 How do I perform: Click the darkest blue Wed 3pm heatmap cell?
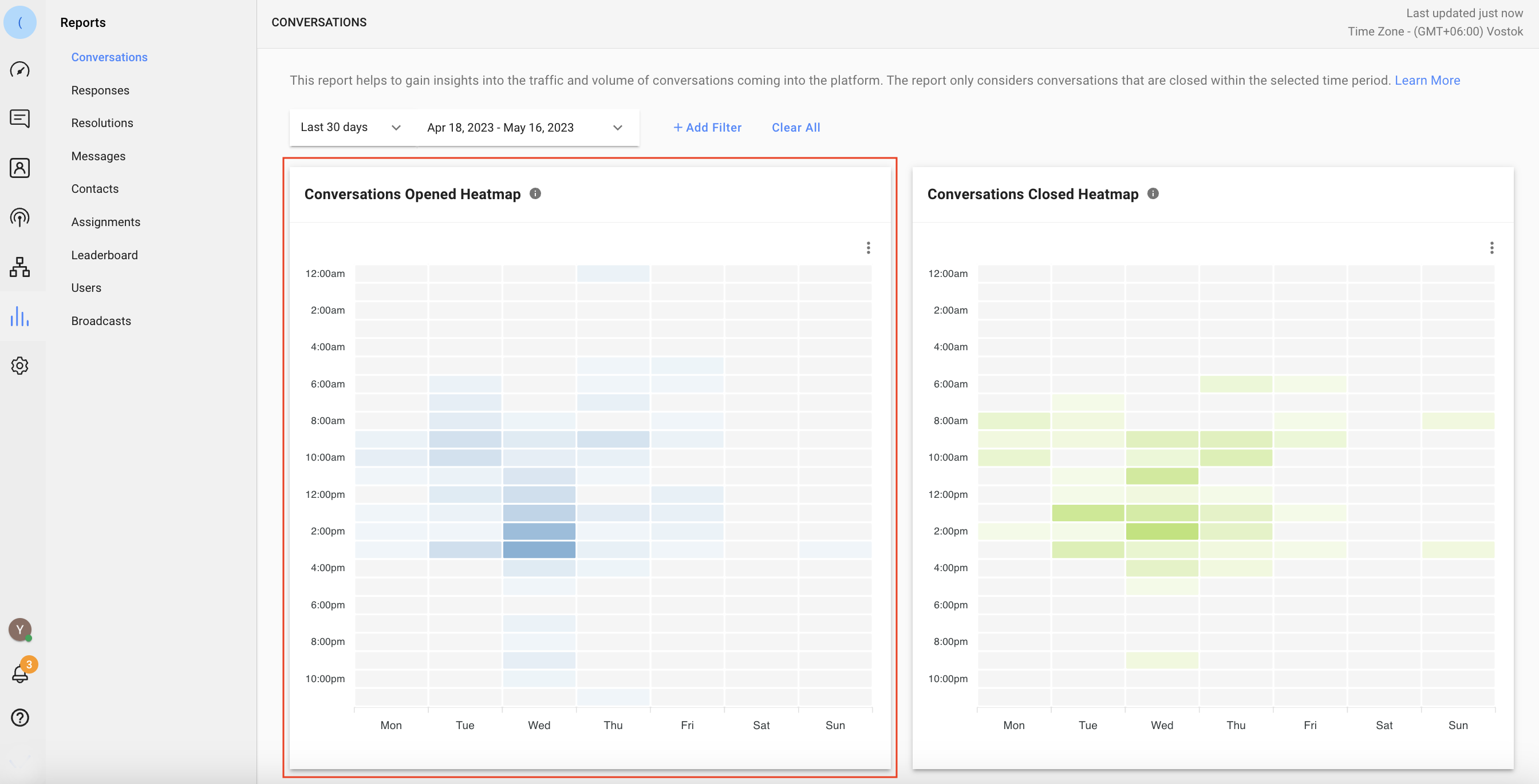(x=539, y=549)
